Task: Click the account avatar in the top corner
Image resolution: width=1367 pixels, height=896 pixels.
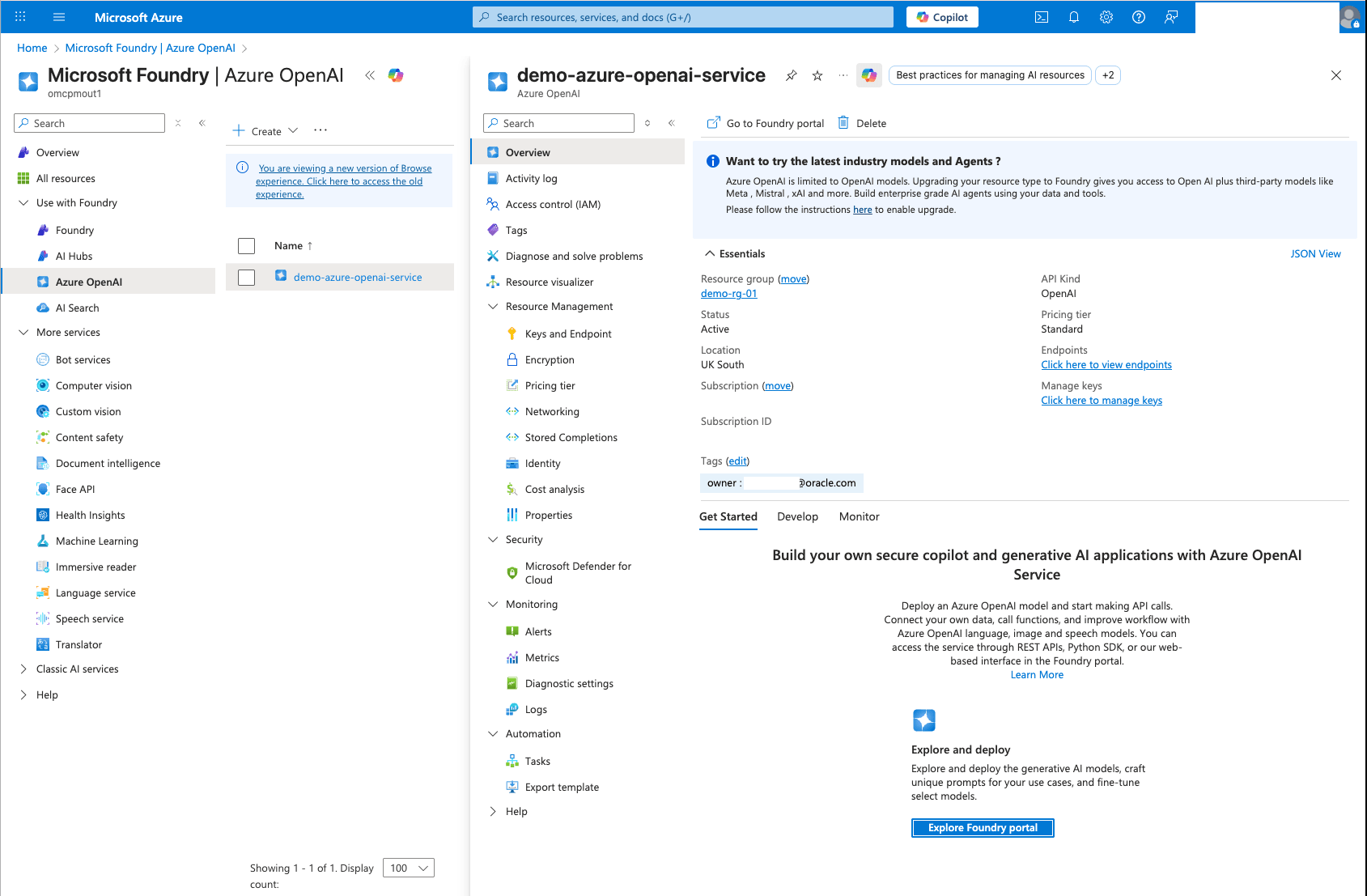Action: point(1350,17)
